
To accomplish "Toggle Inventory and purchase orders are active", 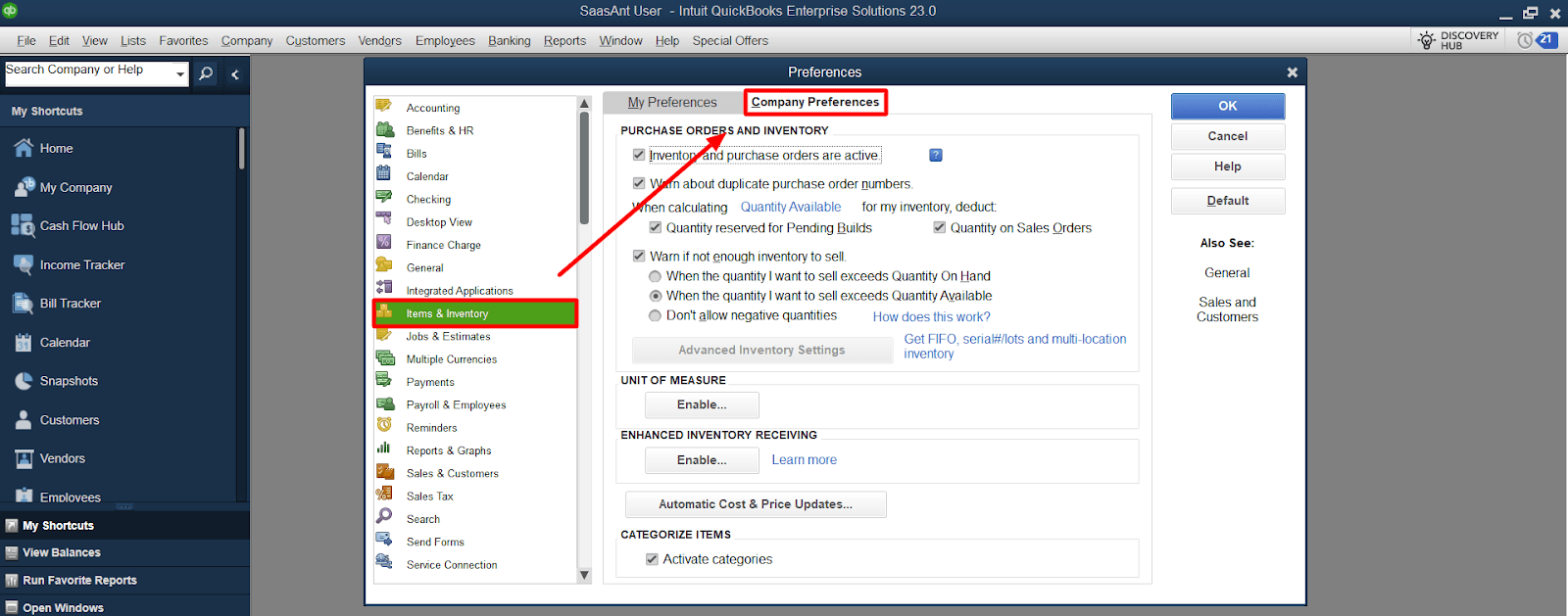I will 639,155.
